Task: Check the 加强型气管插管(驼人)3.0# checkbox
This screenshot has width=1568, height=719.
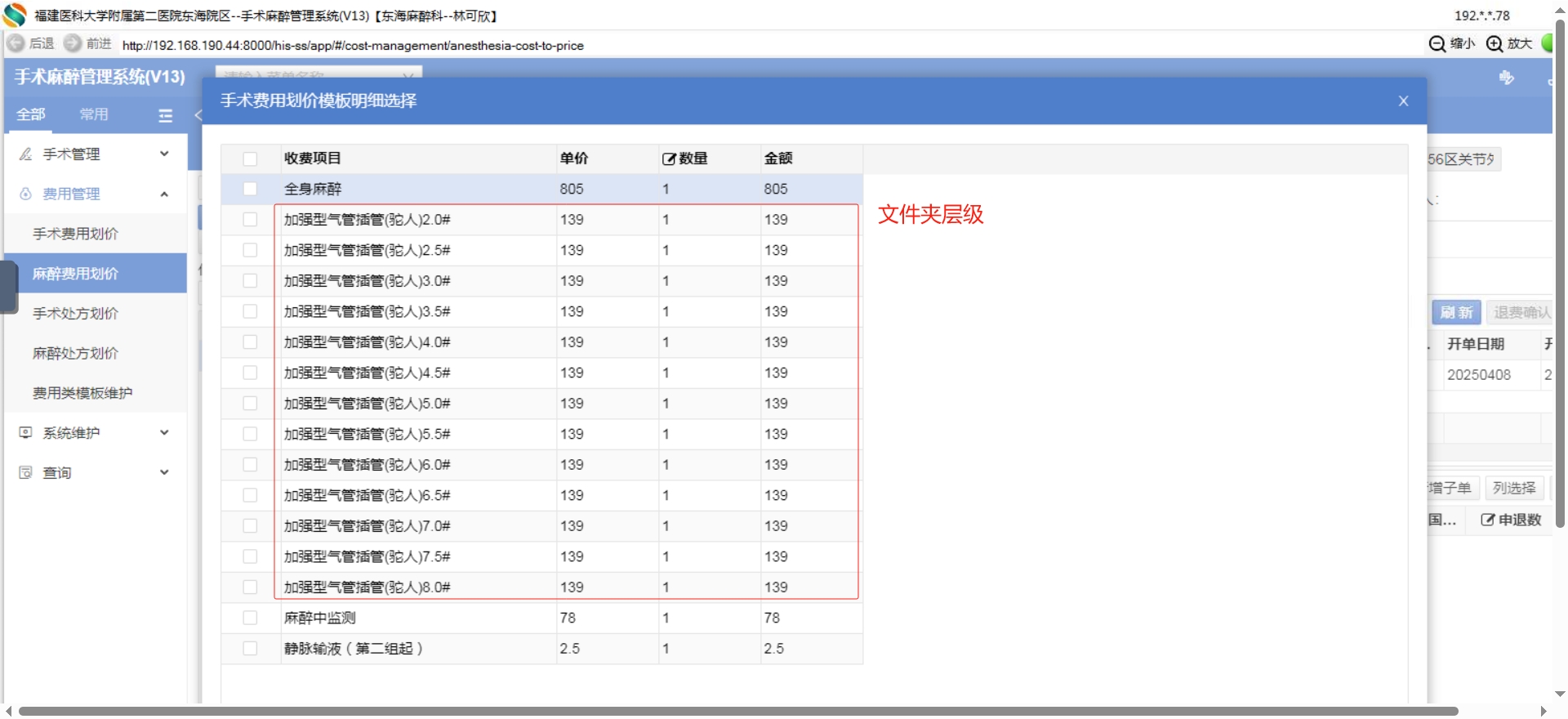Action: click(x=250, y=281)
